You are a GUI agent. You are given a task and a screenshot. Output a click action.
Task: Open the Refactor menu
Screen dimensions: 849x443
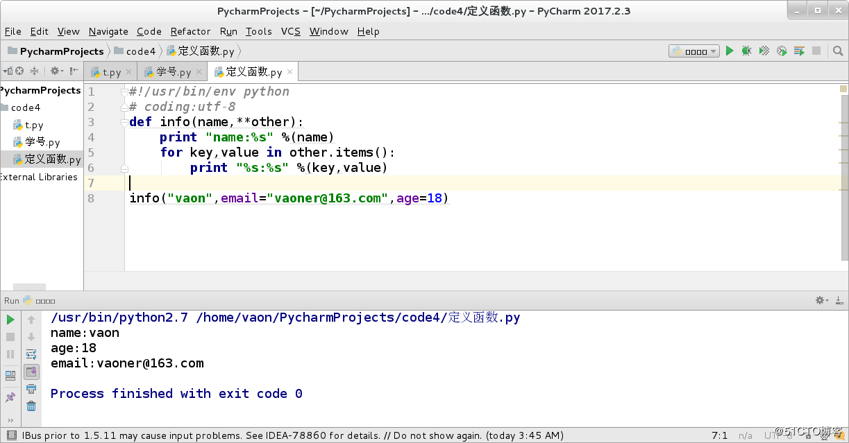coord(190,31)
